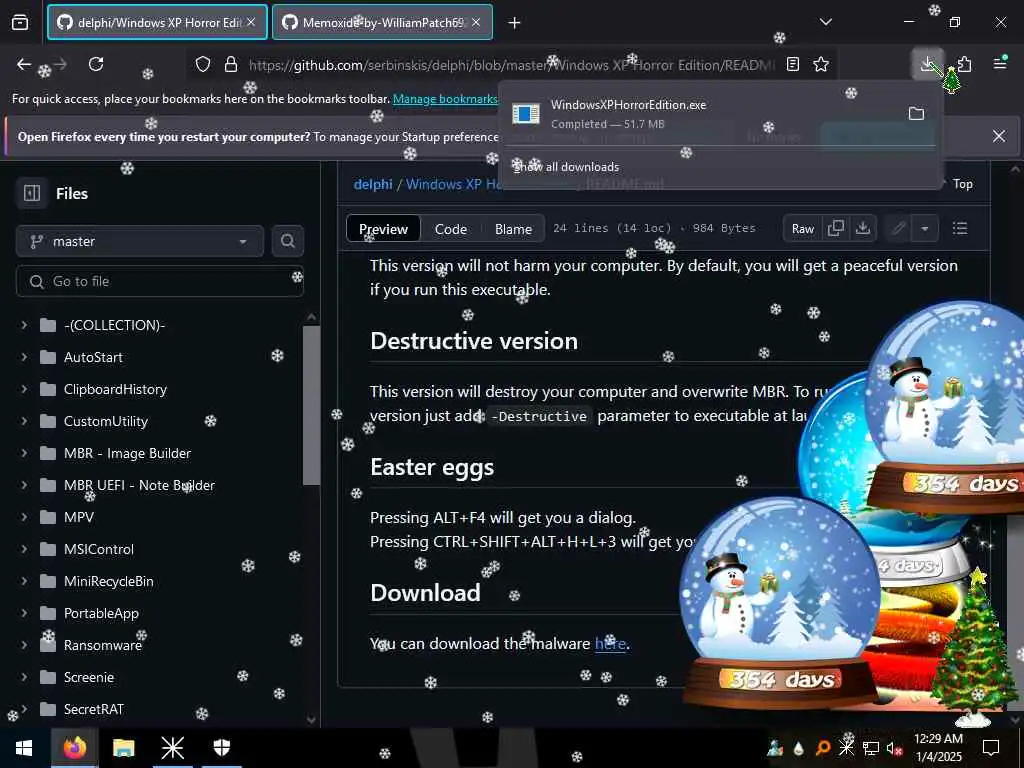The height and width of the screenshot is (768, 1024).
Task: Open the outline list icon
Action: 959,228
